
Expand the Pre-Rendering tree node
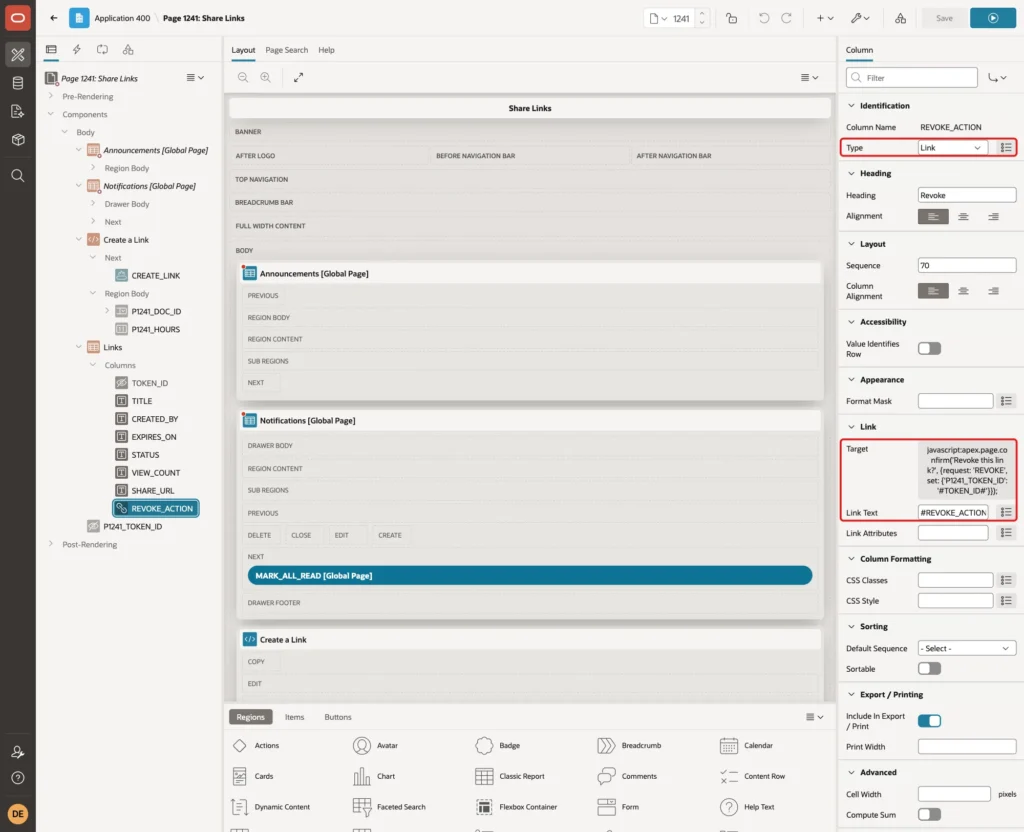click(x=51, y=96)
